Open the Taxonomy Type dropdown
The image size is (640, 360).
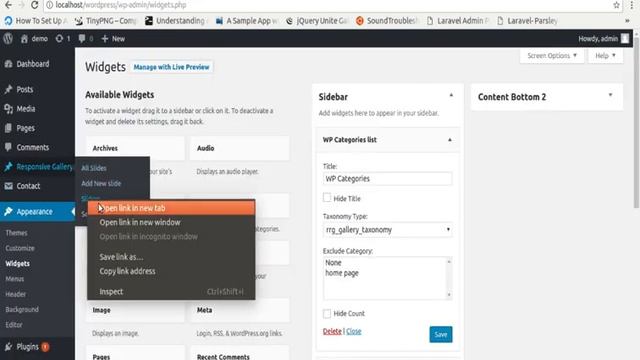tap(387, 230)
